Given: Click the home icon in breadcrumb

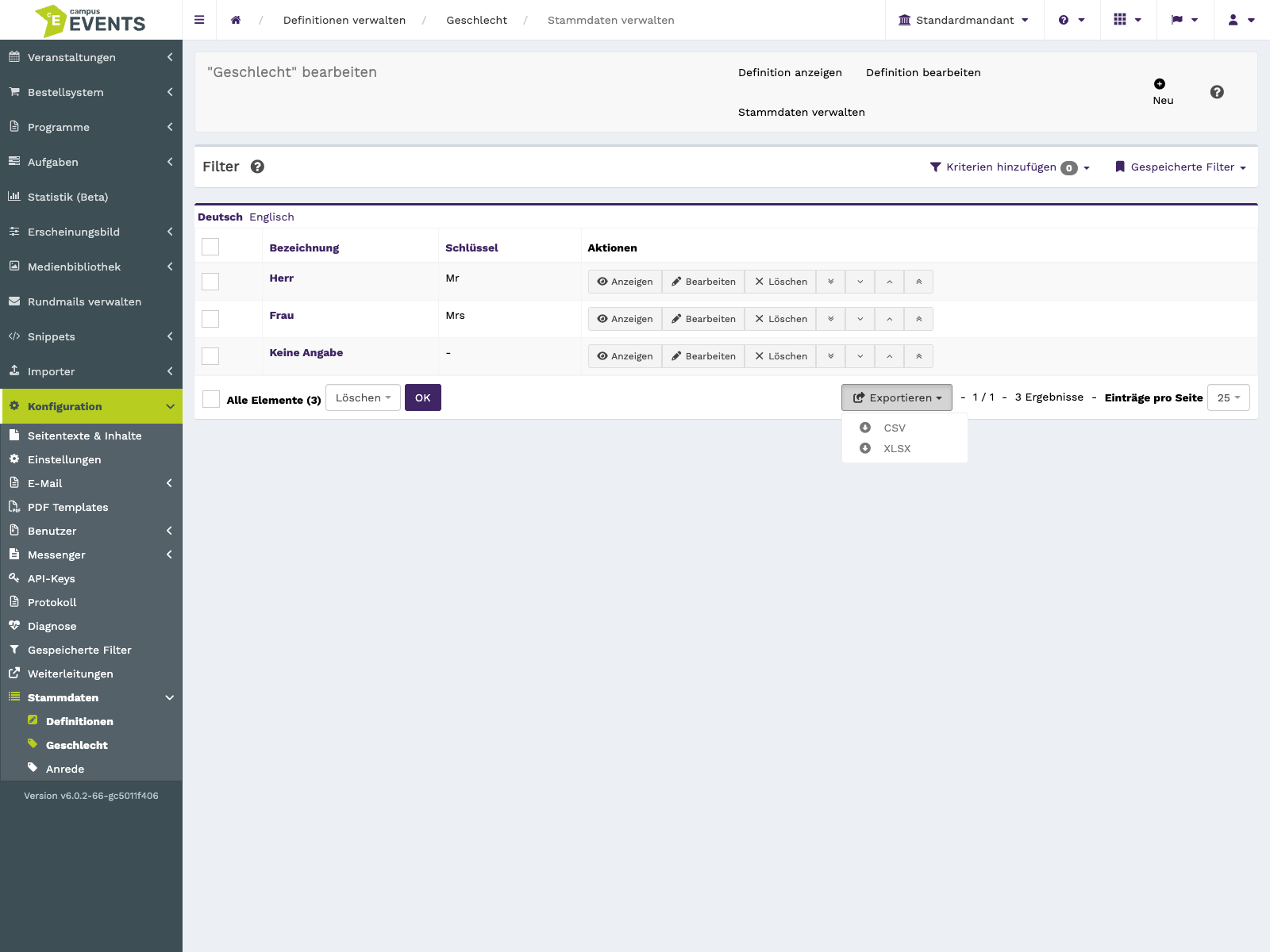Looking at the screenshot, I should [x=236, y=20].
